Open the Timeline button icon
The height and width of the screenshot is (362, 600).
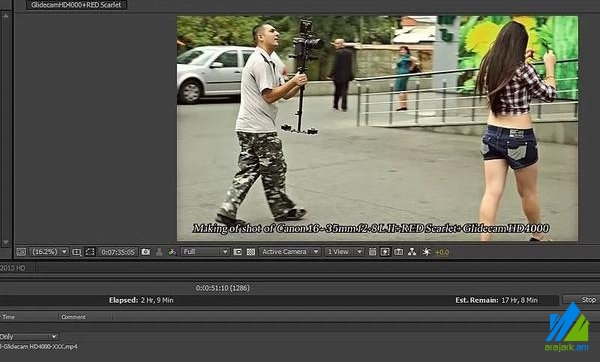tap(398, 252)
